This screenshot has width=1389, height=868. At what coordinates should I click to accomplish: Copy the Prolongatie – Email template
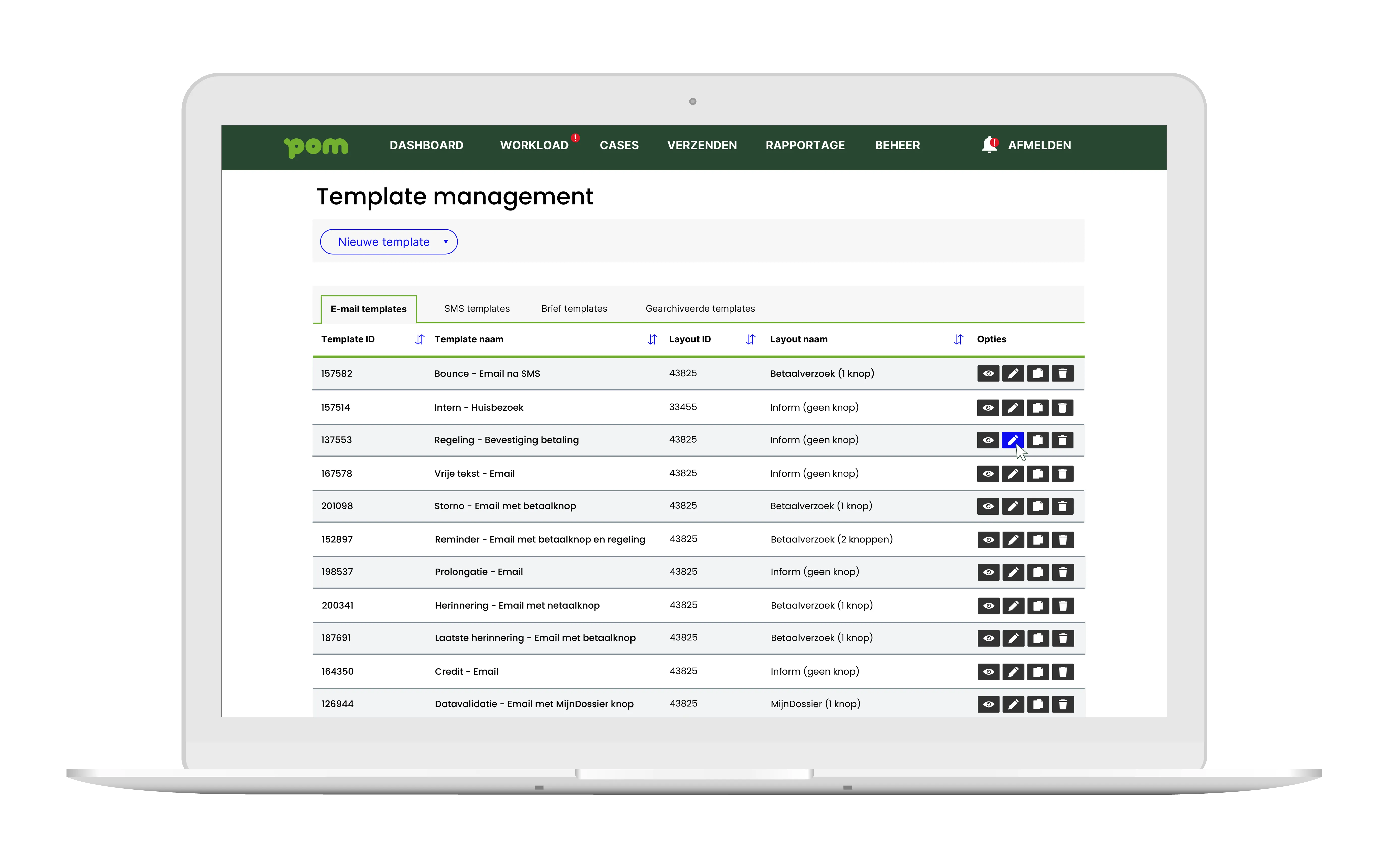[1038, 572]
